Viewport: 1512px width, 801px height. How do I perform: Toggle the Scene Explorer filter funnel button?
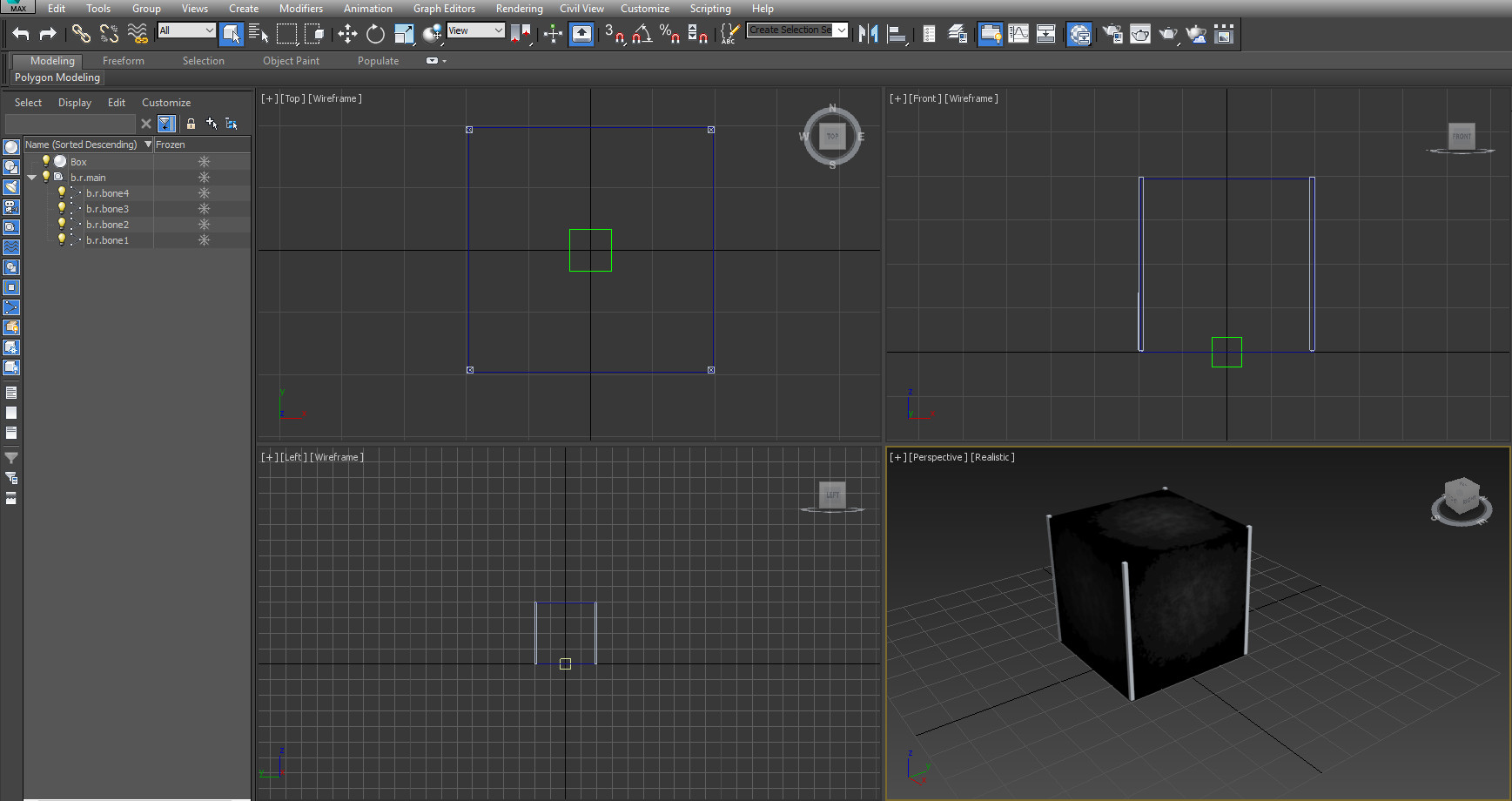(166, 124)
